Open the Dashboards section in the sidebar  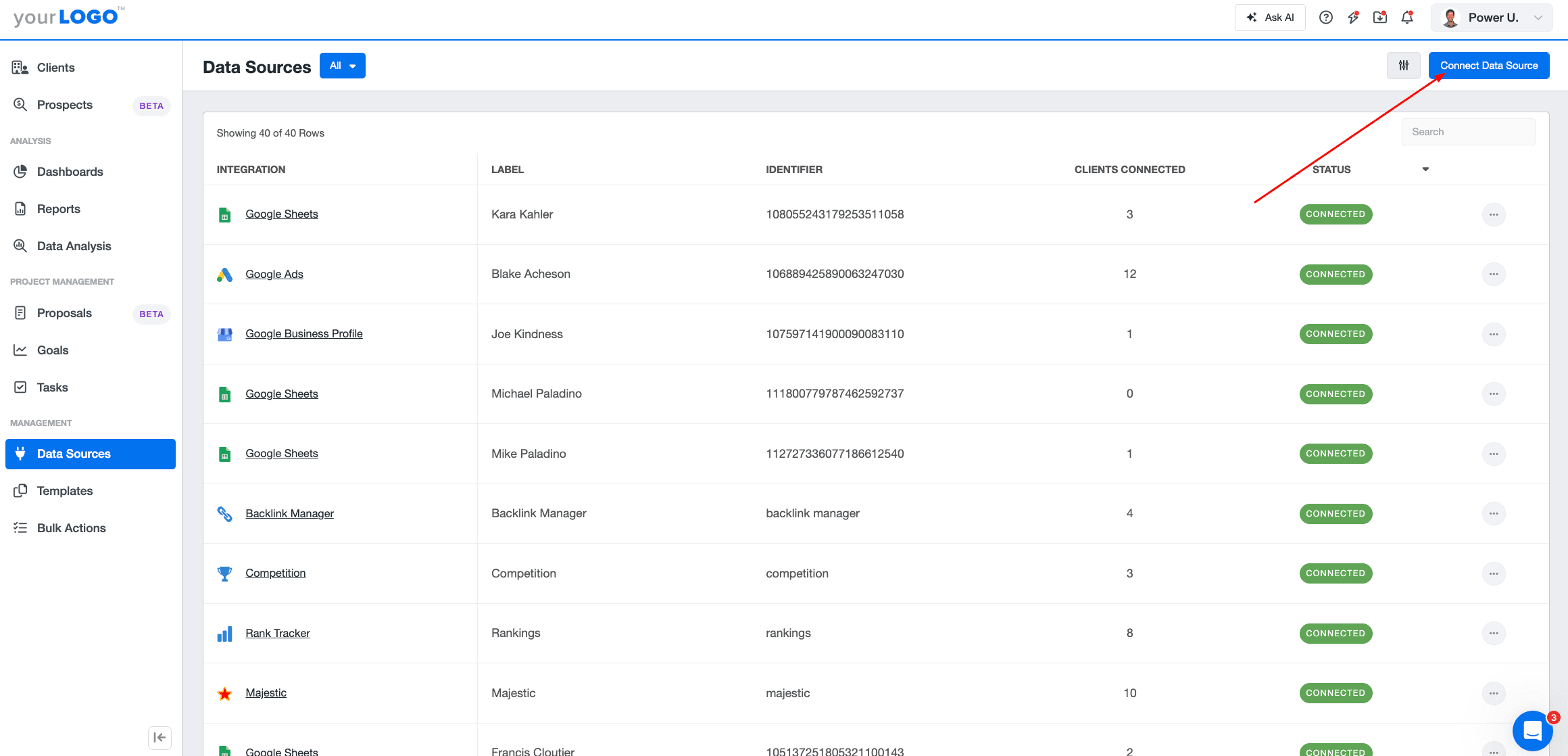70,171
